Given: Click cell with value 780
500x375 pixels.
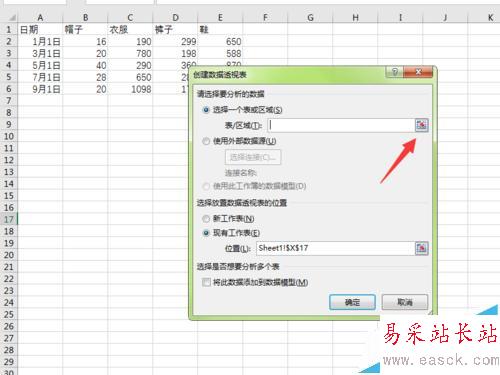Looking at the screenshot, I should pyautogui.click(x=130, y=53).
